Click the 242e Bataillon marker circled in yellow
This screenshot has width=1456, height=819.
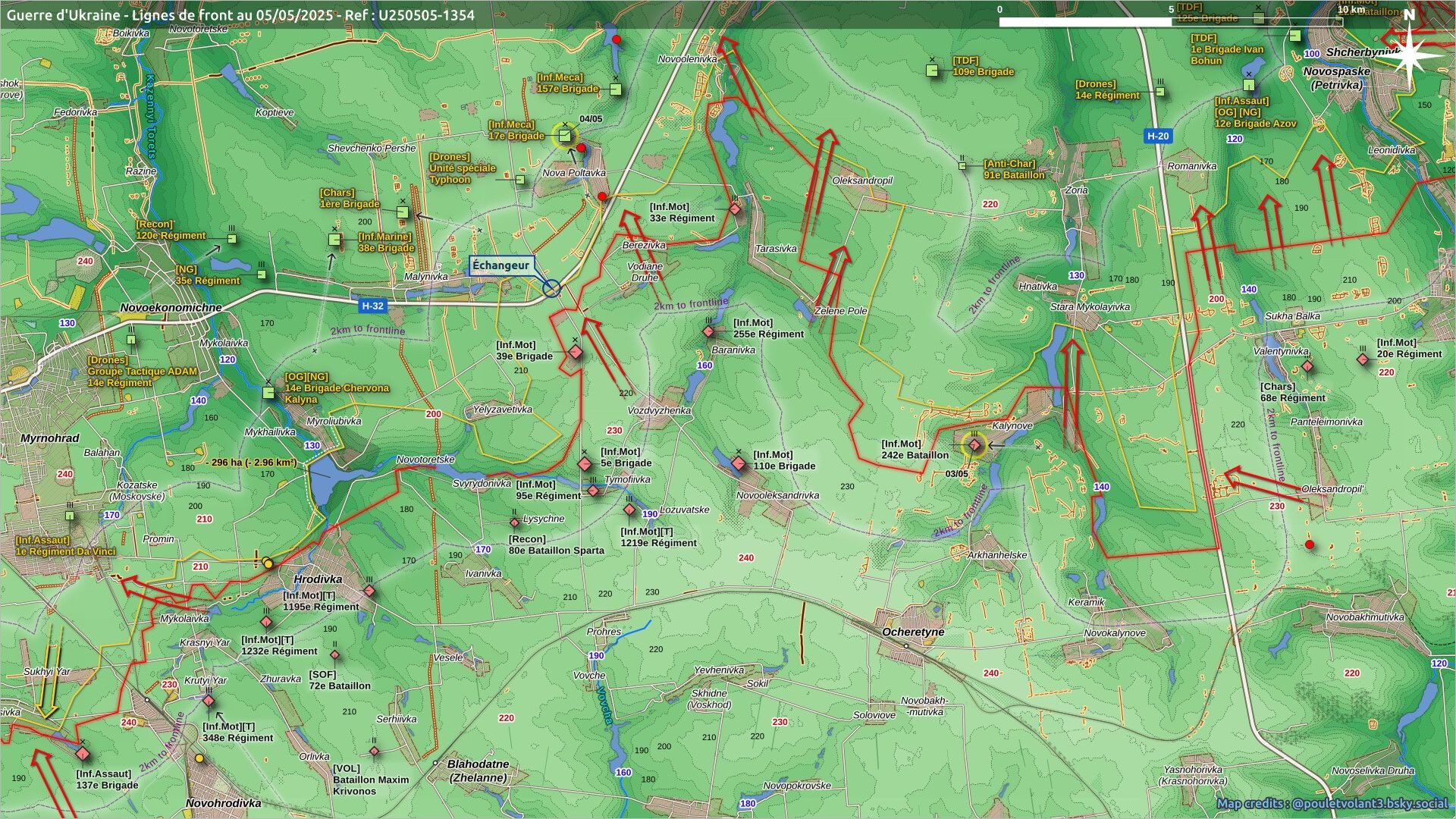pos(974,444)
